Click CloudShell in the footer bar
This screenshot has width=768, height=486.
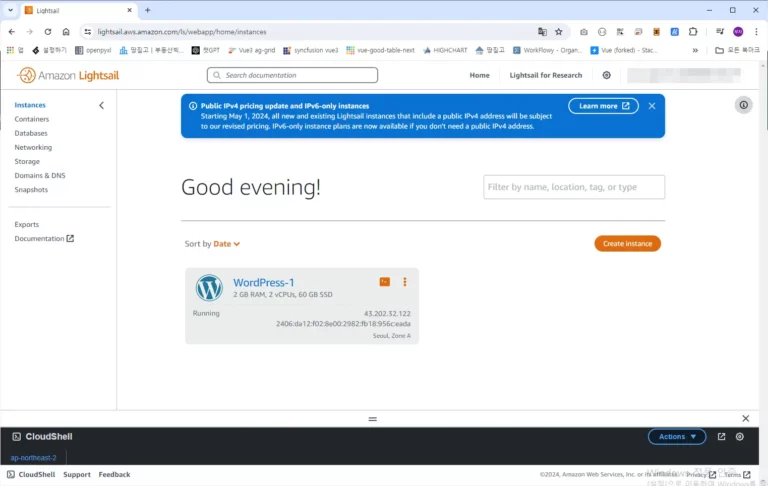(31, 474)
